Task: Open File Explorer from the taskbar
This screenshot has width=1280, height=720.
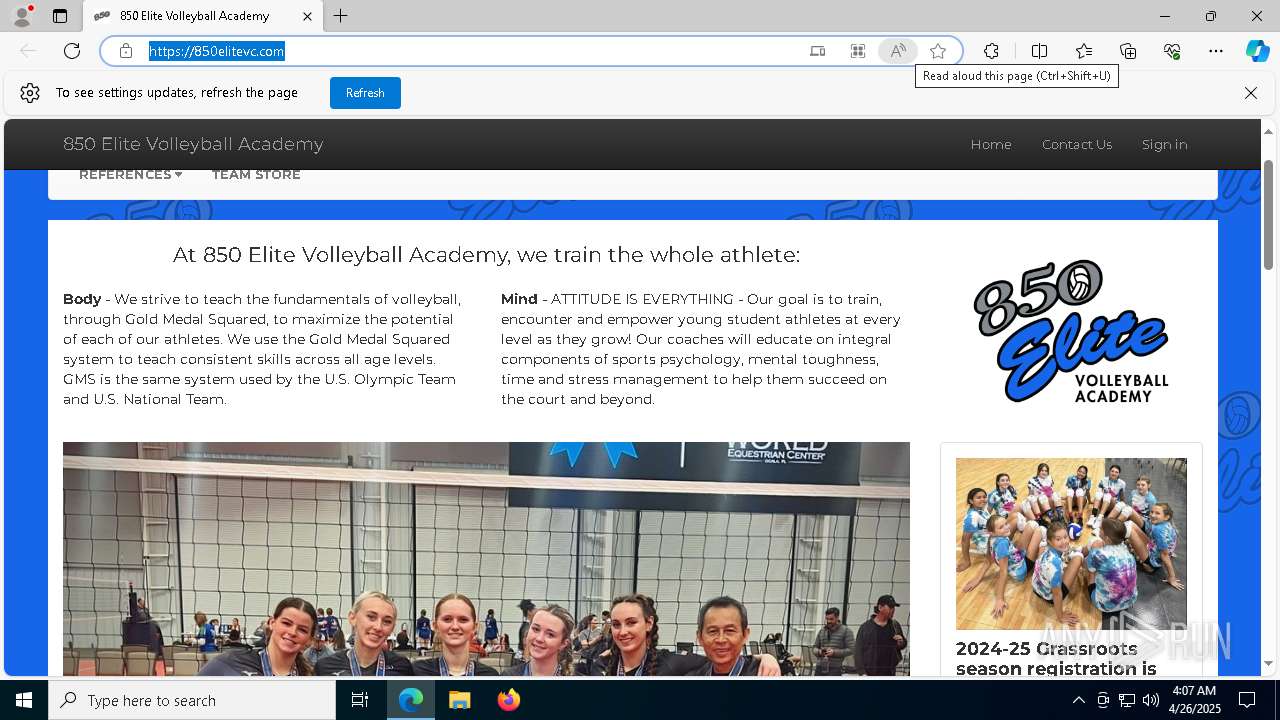Action: pos(459,700)
